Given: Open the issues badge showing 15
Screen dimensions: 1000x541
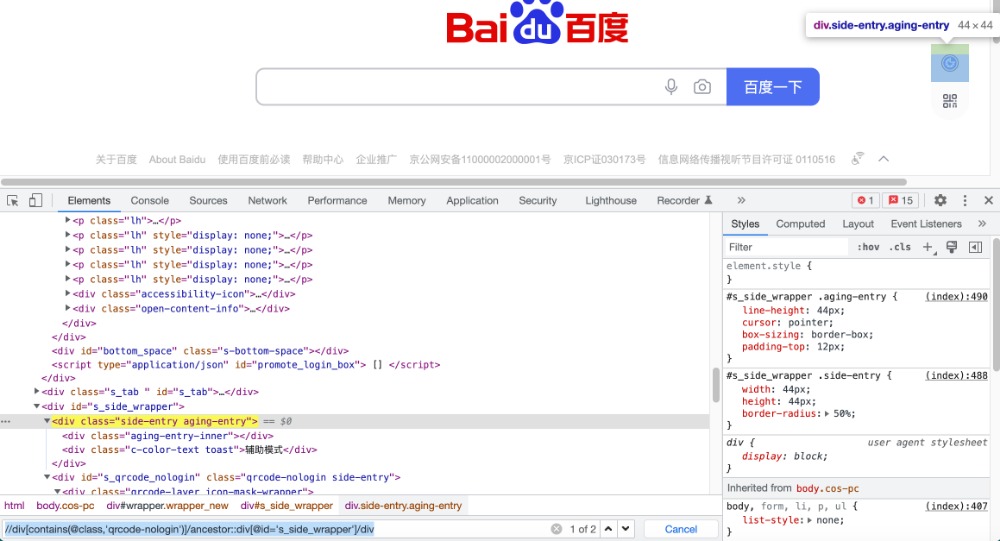Looking at the screenshot, I should pos(901,200).
